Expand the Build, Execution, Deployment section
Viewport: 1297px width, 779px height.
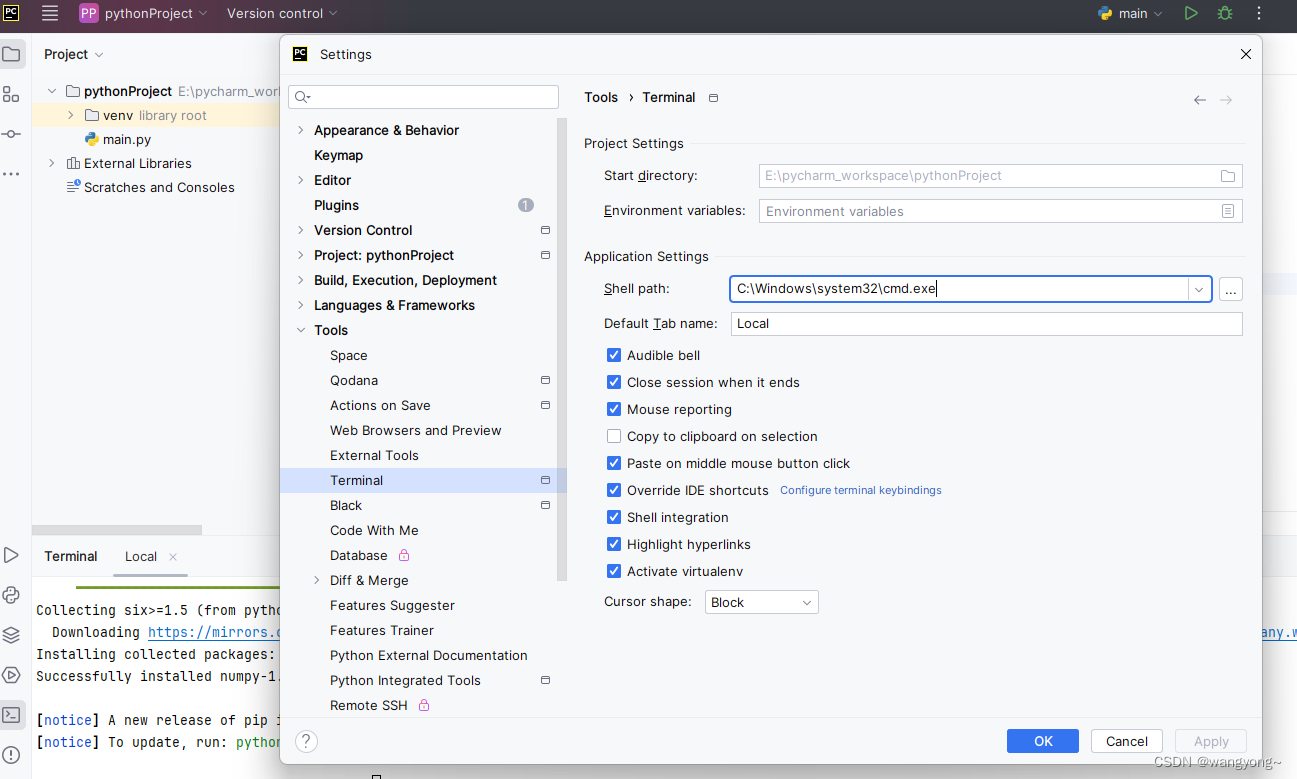[299, 280]
